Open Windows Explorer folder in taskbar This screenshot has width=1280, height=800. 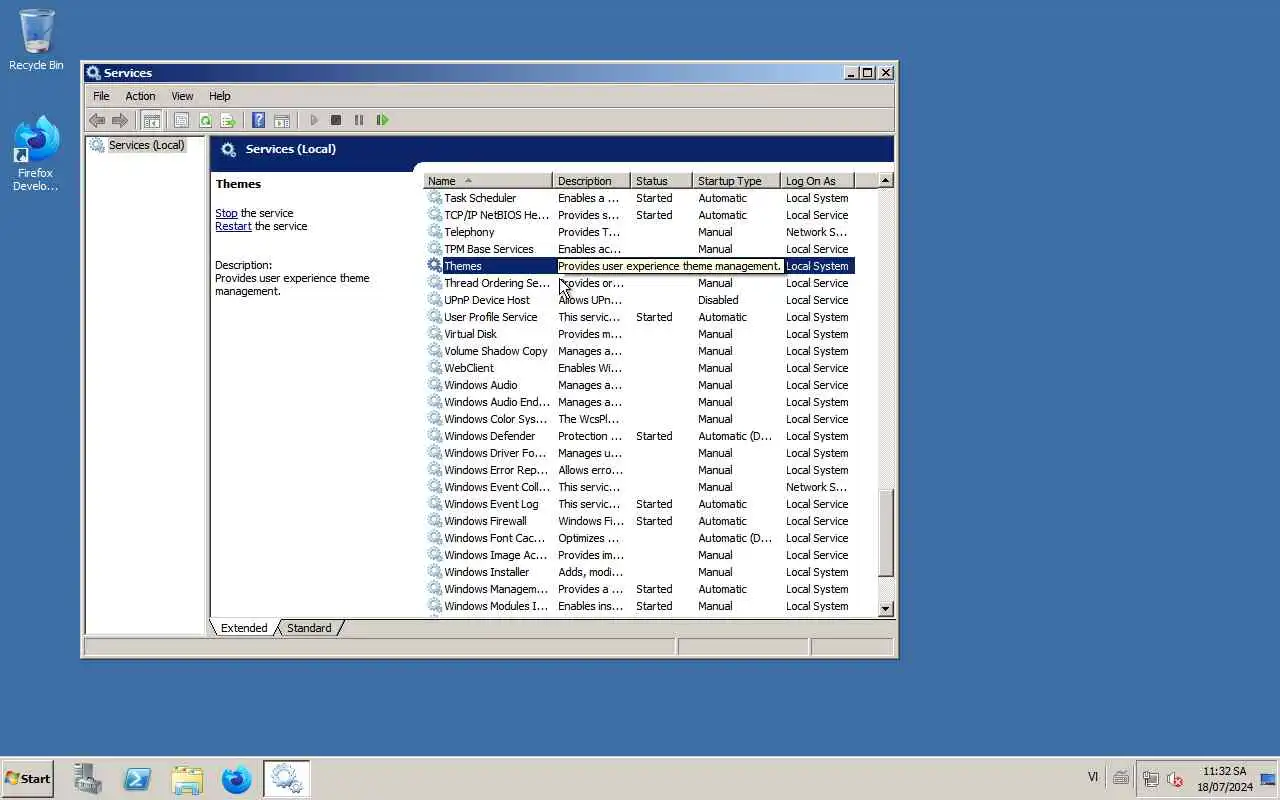(187, 778)
